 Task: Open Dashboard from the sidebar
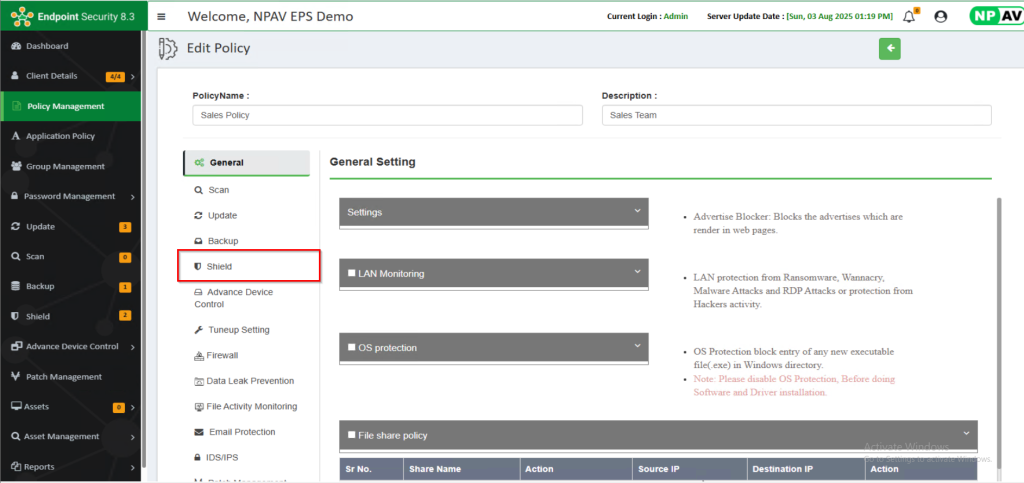click(47, 46)
